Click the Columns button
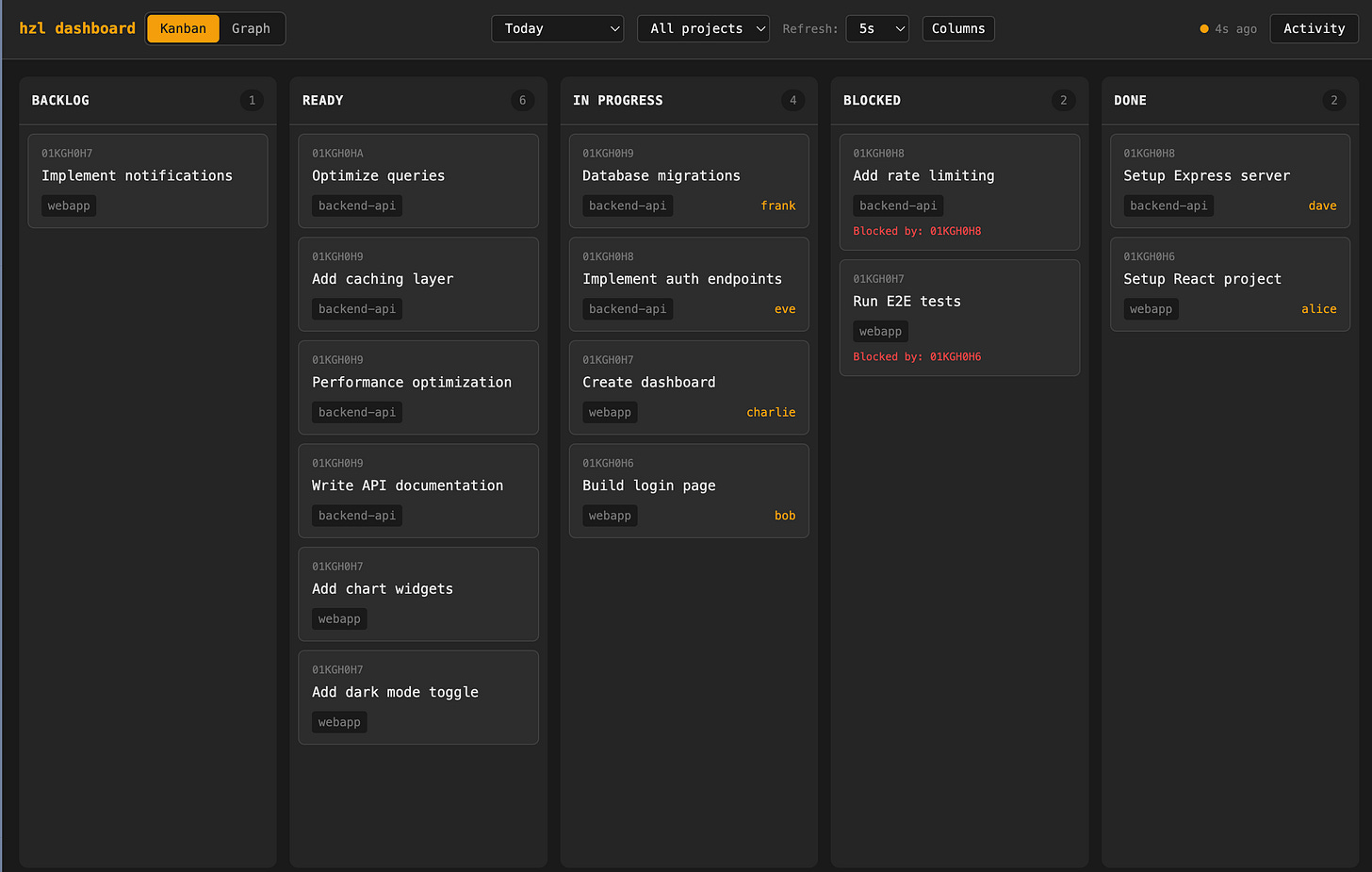The image size is (1372, 872). click(958, 28)
